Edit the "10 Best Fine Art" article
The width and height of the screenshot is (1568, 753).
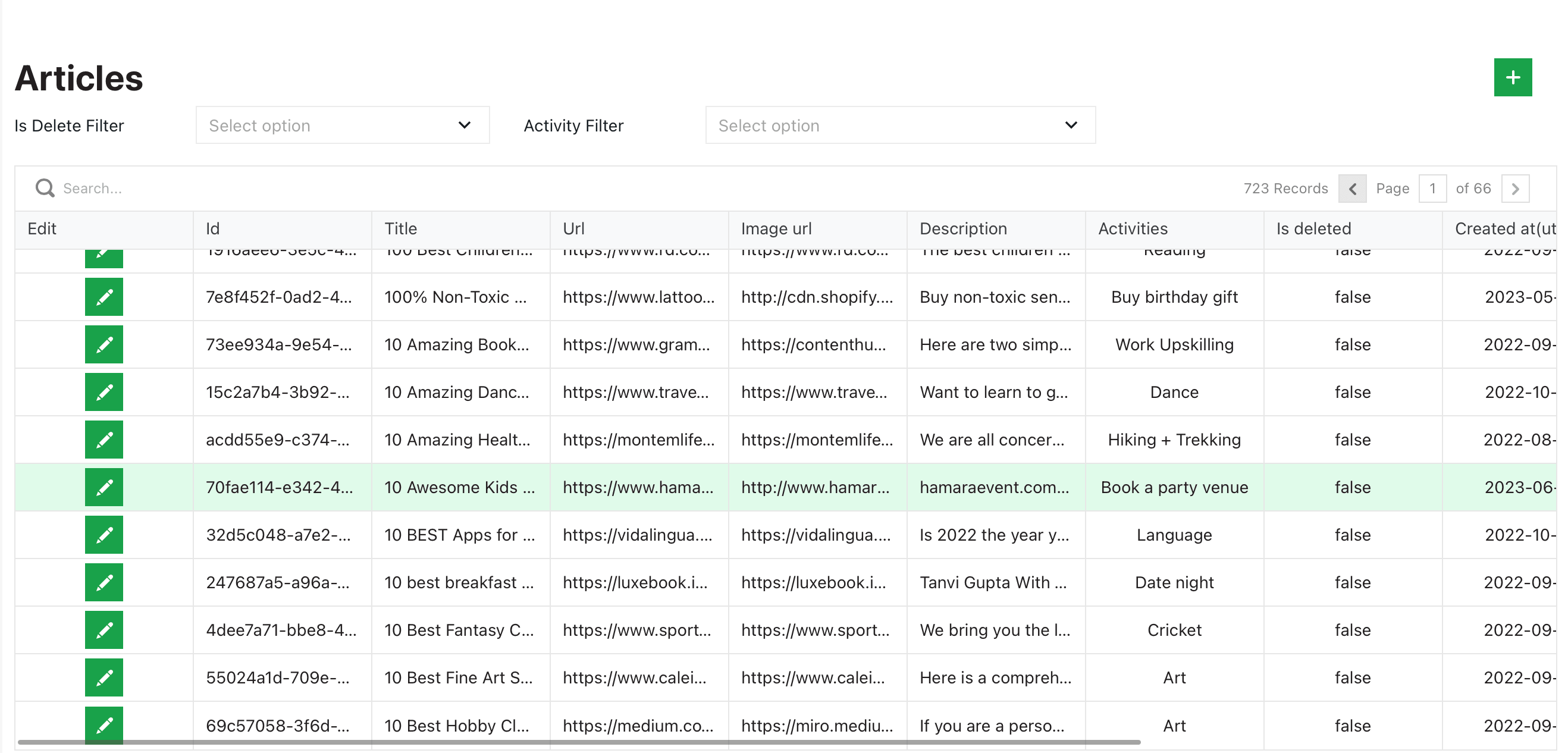pyautogui.click(x=104, y=677)
